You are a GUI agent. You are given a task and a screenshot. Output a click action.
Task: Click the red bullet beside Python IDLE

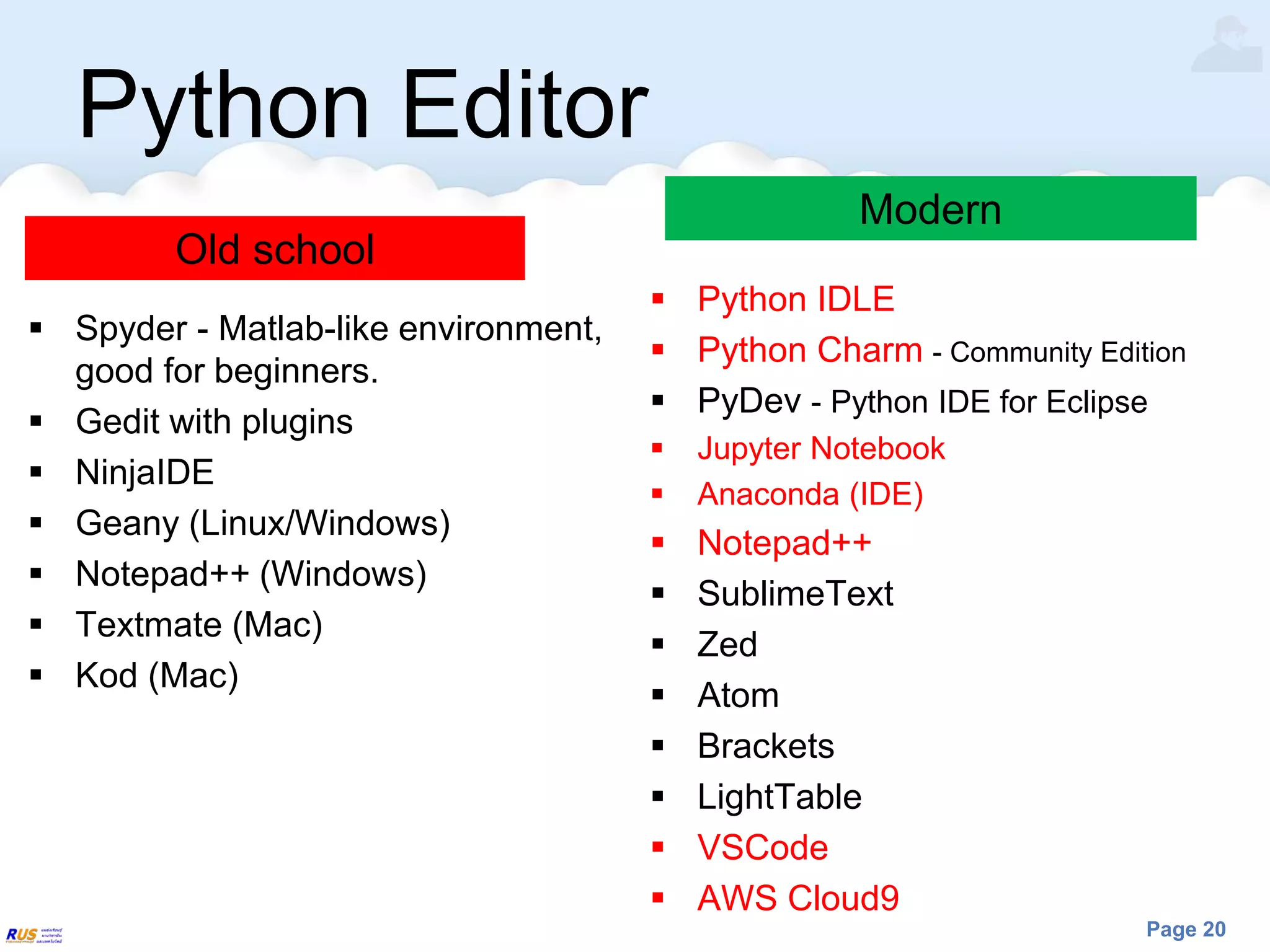click(x=658, y=299)
